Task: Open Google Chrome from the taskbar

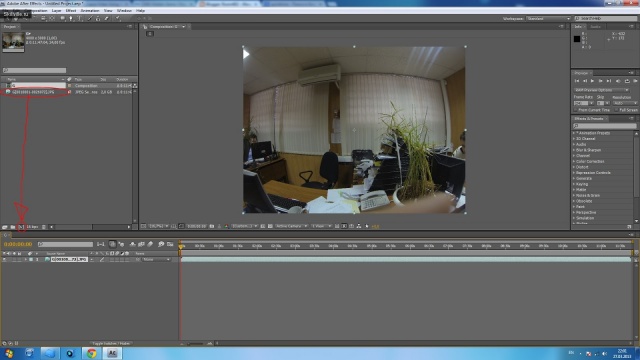Action: coord(91,353)
